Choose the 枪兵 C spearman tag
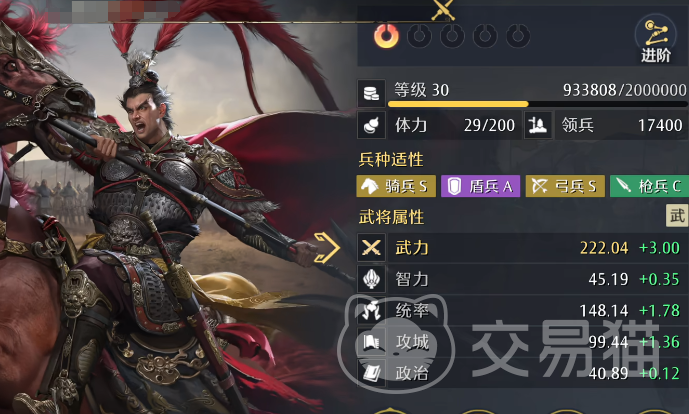This screenshot has width=689, height=414. [x=649, y=186]
